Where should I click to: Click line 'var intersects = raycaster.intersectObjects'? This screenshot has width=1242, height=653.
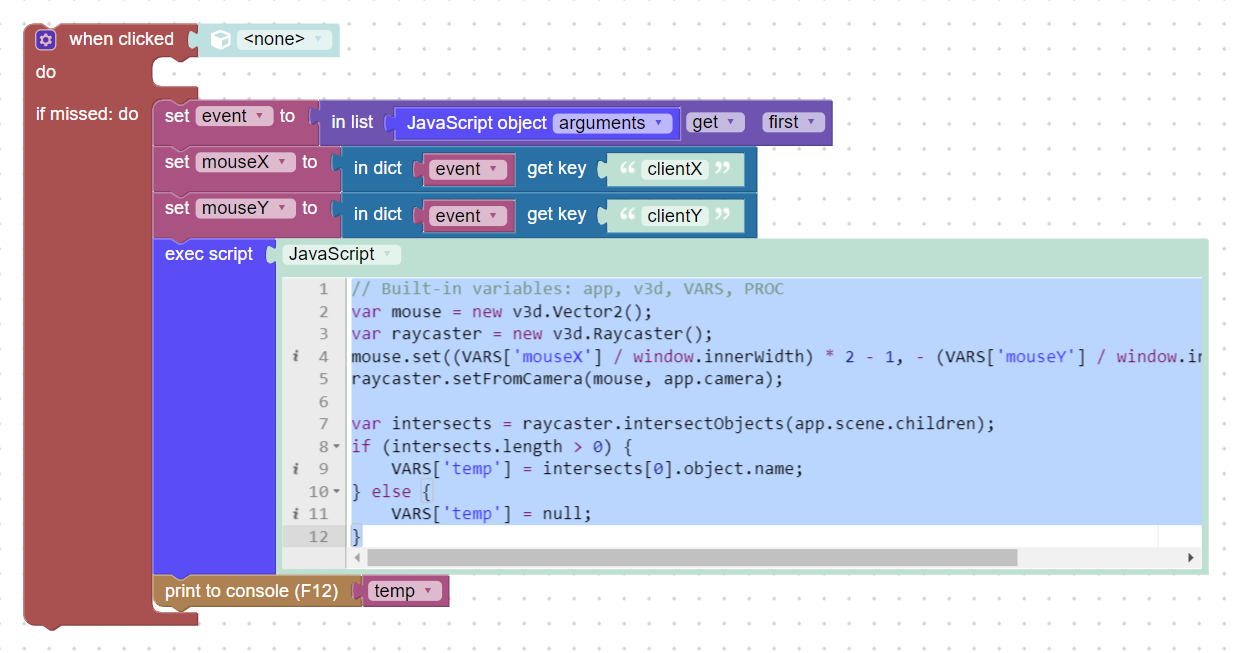click(672, 423)
